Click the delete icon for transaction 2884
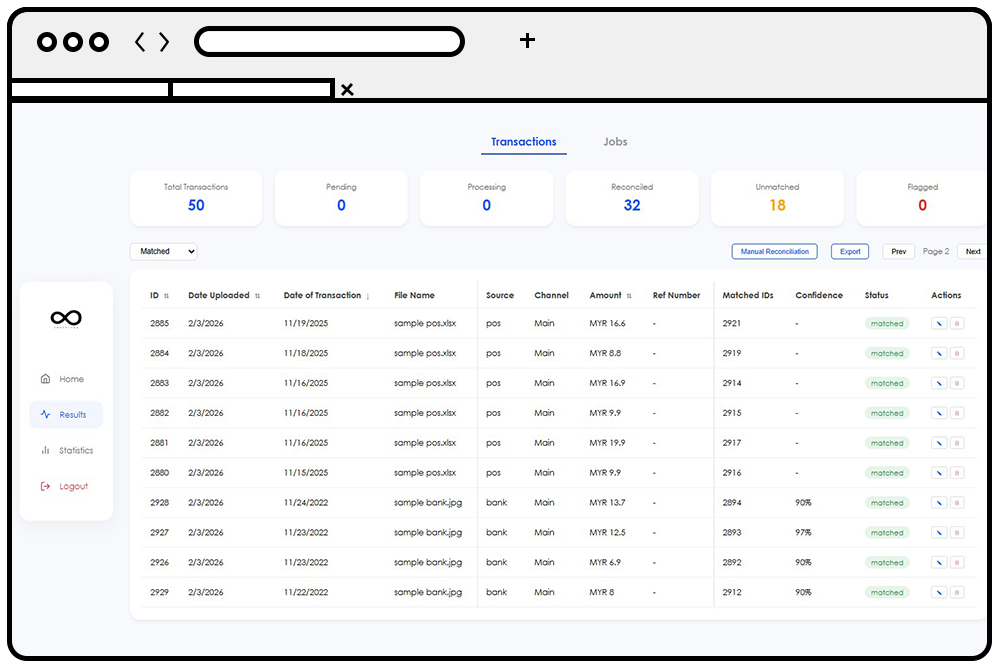This screenshot has height=666, width=1000. pyautogui.click(x=957, y=354)
